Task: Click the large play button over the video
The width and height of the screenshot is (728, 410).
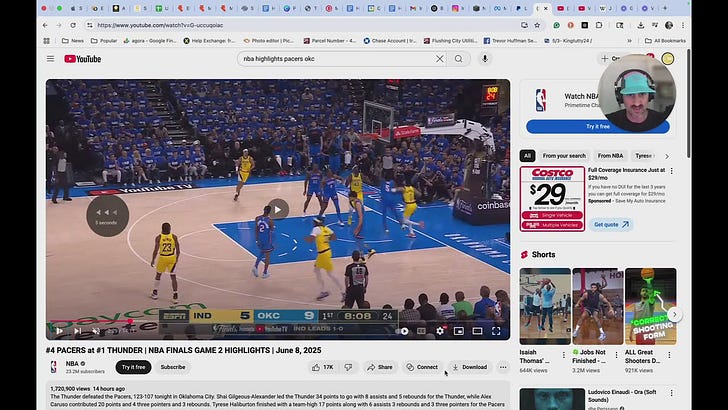Action: pos(278,209)
